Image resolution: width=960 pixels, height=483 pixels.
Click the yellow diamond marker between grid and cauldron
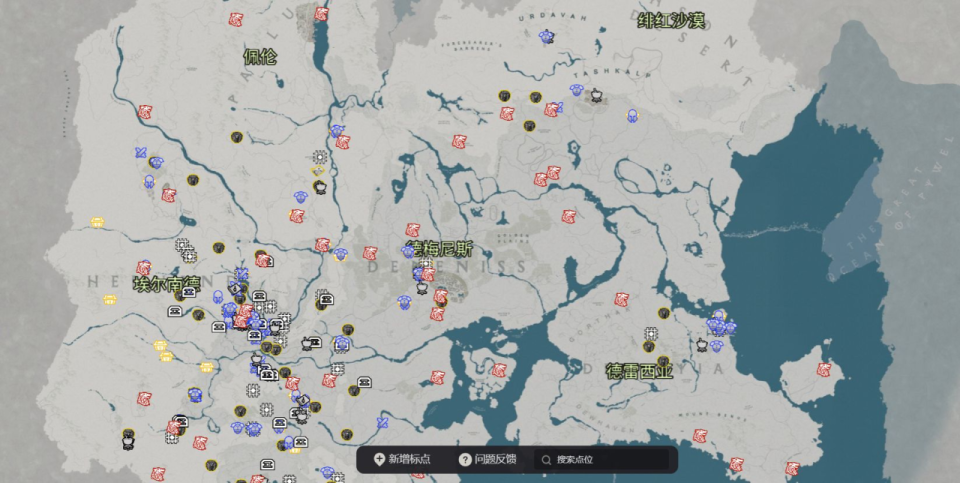(318, 171)
